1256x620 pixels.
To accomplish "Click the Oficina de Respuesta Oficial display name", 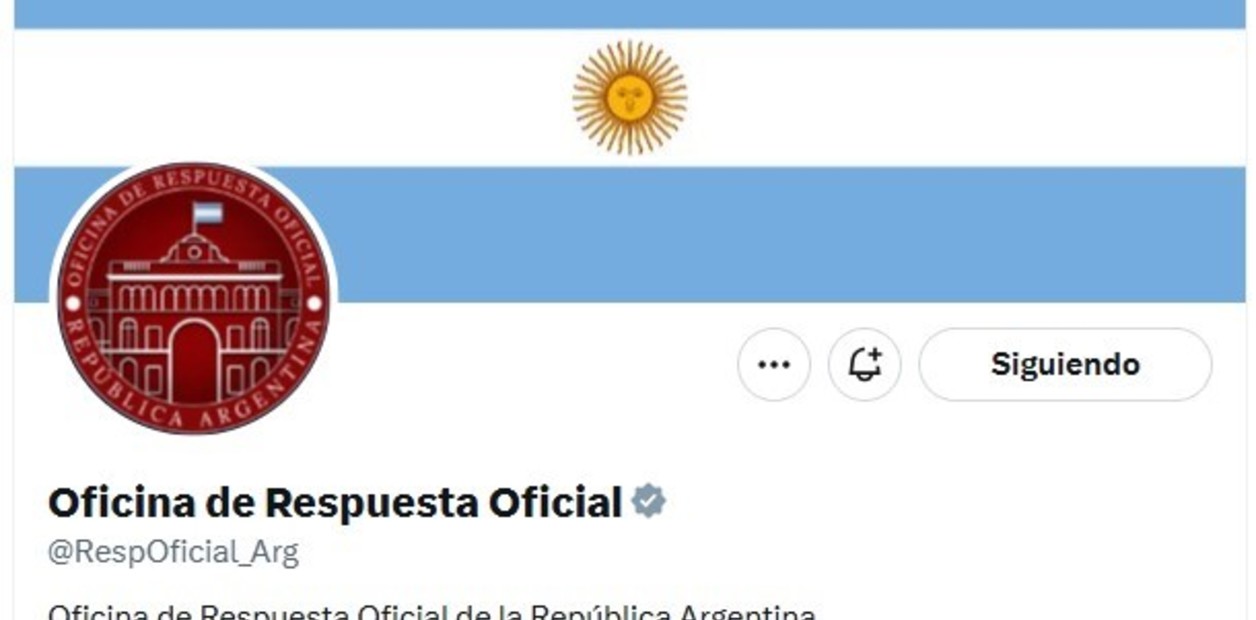I will pos(335,502).
